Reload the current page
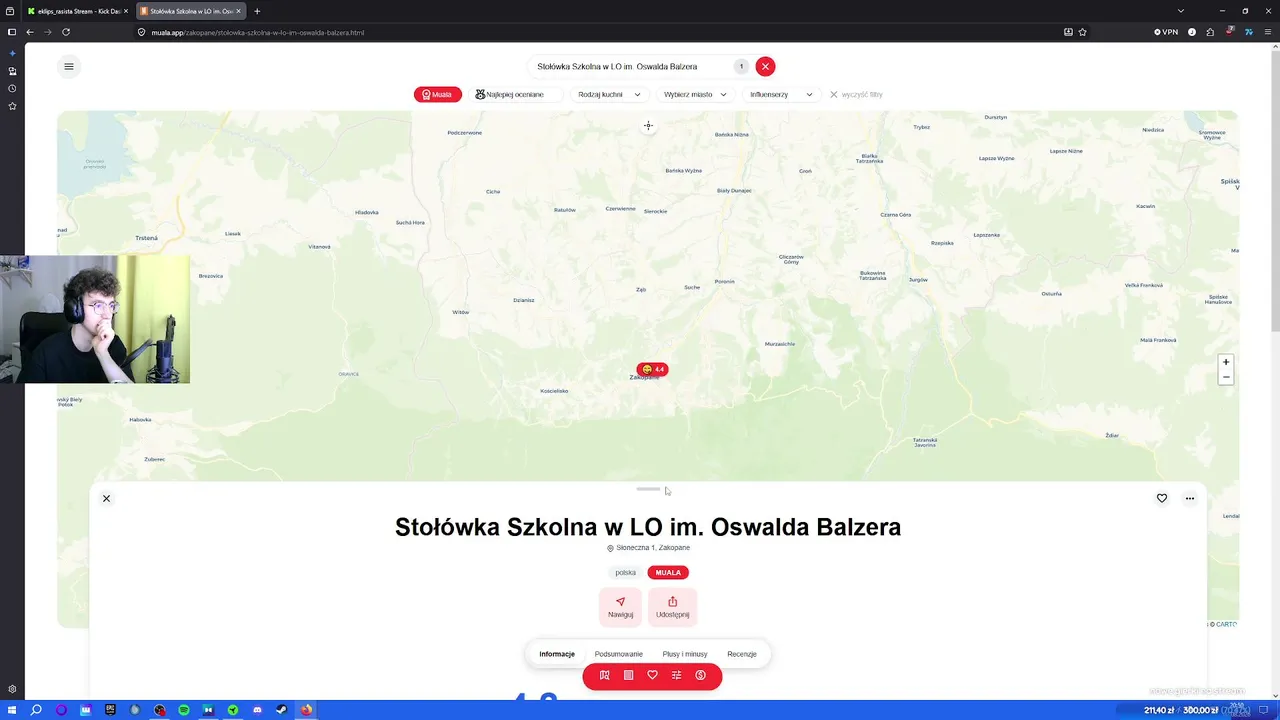1280x720 pixels. point(66,32)
